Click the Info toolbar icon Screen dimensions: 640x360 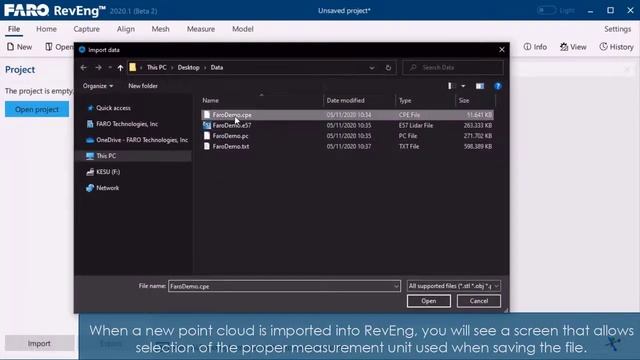click(535, 47)
